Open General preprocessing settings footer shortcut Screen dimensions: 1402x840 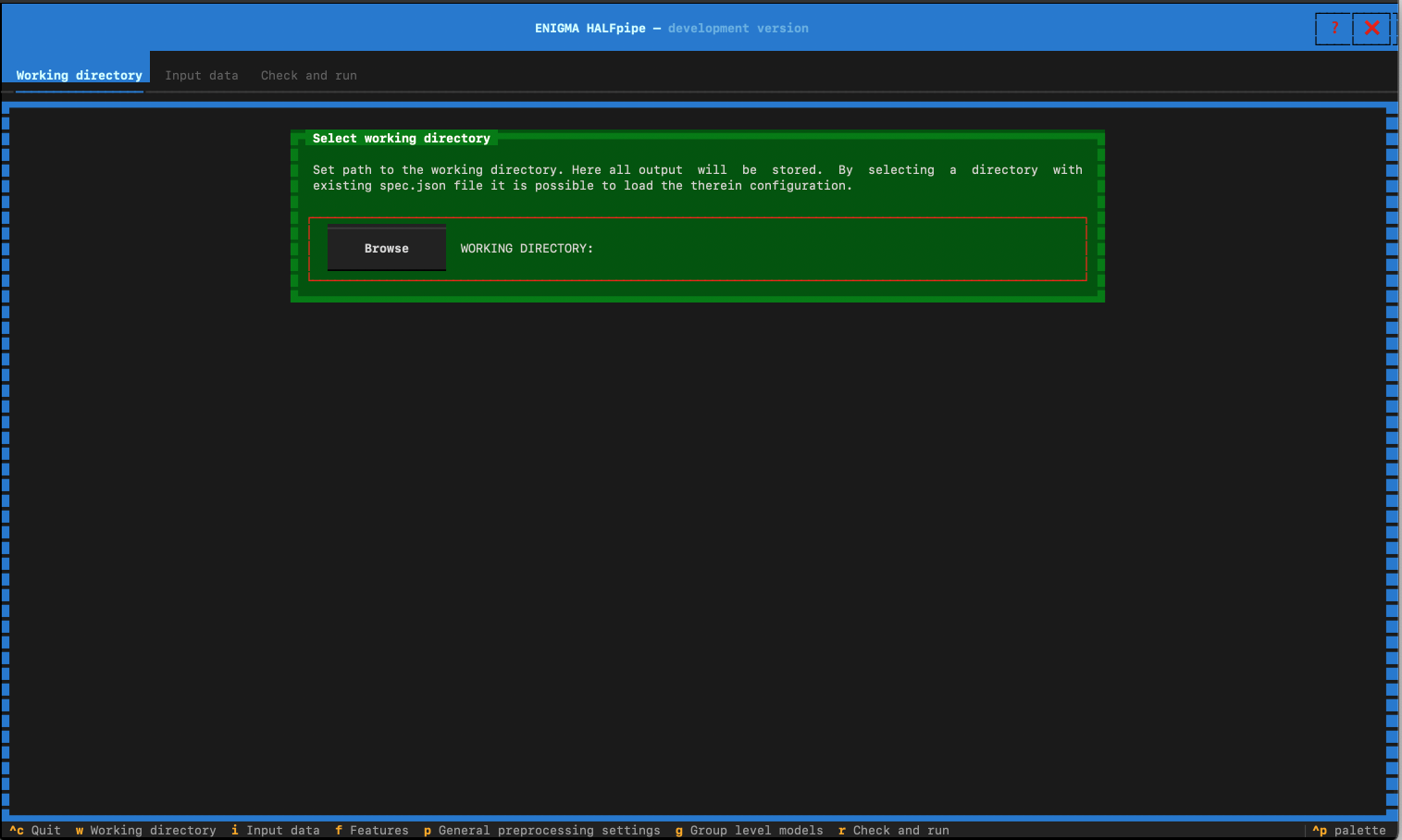(542, 830)
